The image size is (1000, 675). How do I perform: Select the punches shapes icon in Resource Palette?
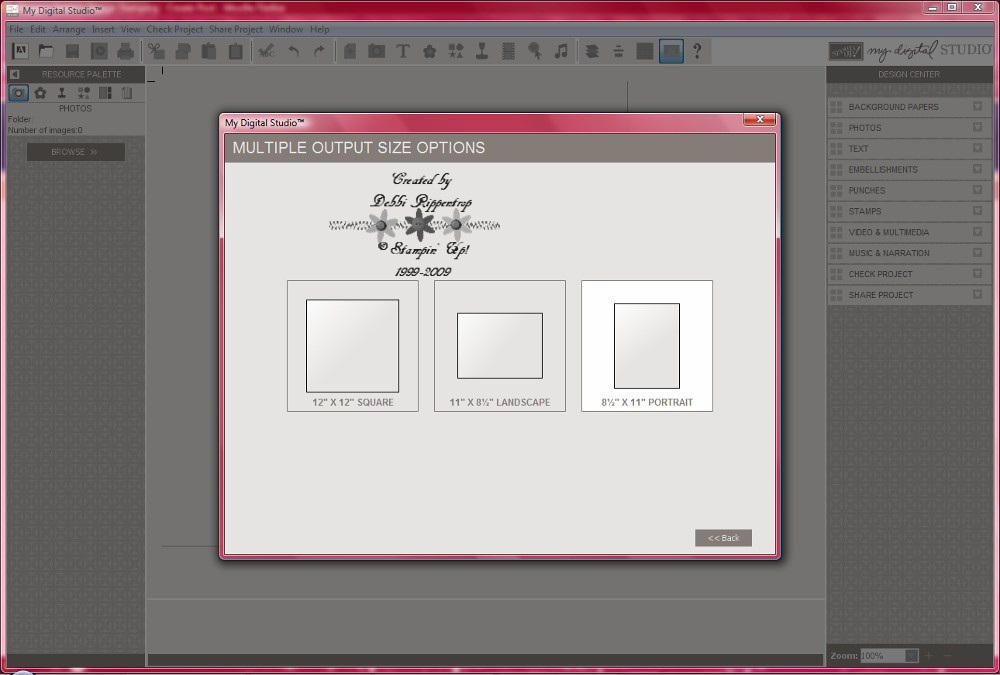(84, 93)
